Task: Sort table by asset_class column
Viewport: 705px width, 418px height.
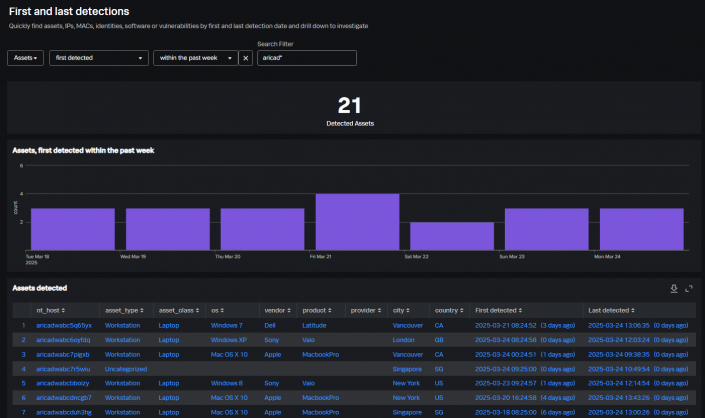Action: (x=178, y=311)
